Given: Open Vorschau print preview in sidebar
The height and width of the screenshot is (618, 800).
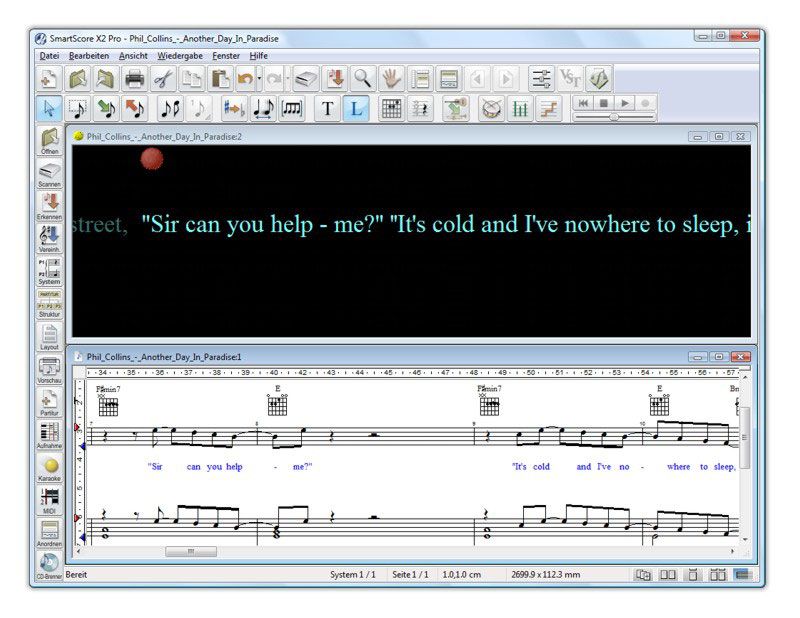Looking at the screenshot, I should pyautogui.click(x=49, y=370).
